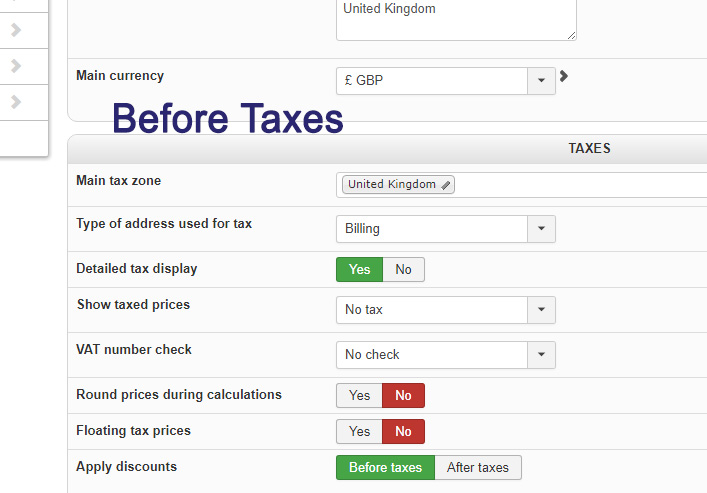Open the Type of address Billing dropdown
The height and width of the screenshot is (493, 707).
(x=445, y=229)
